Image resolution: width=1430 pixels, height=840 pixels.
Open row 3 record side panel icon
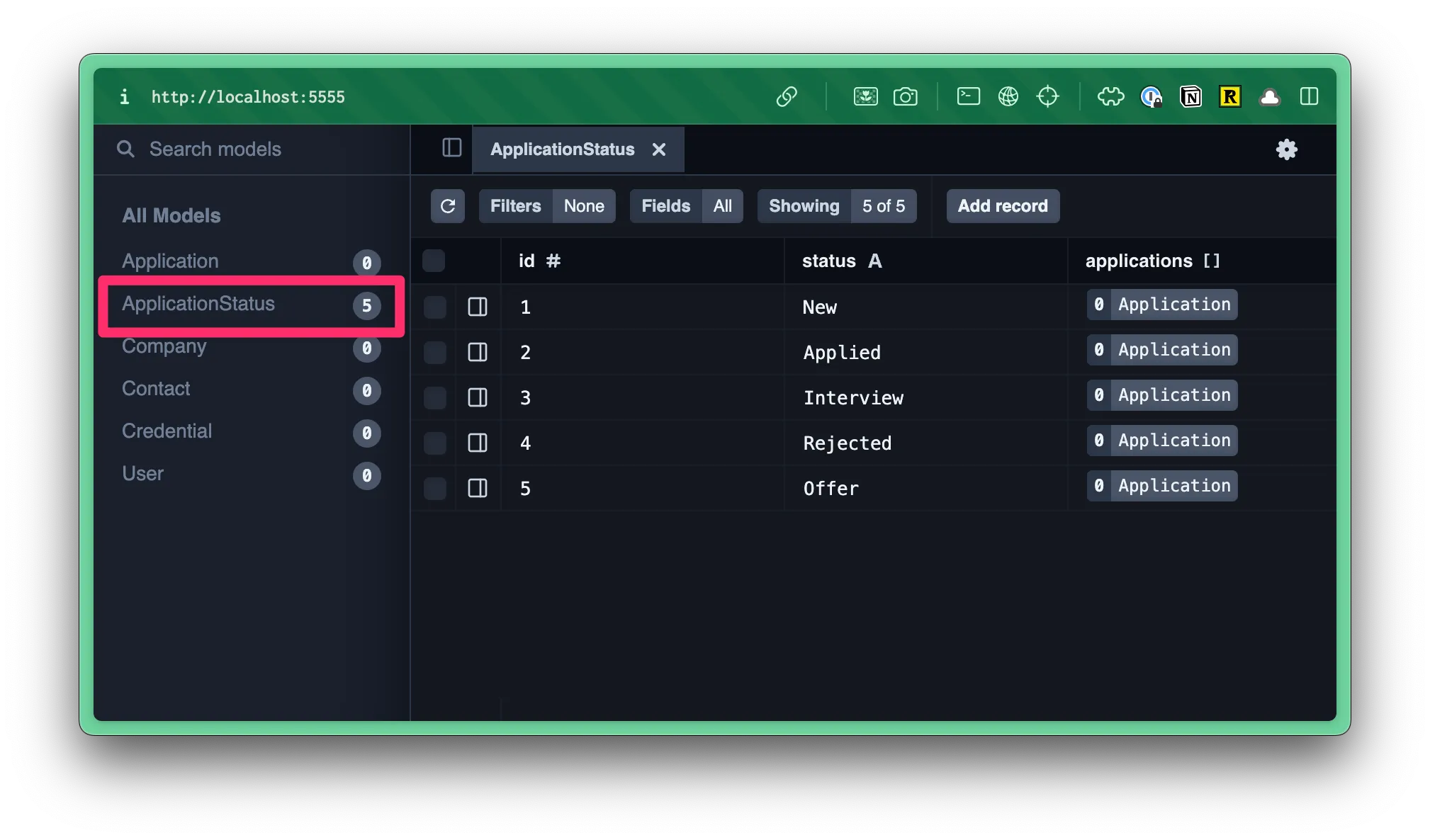pos(478,397)
